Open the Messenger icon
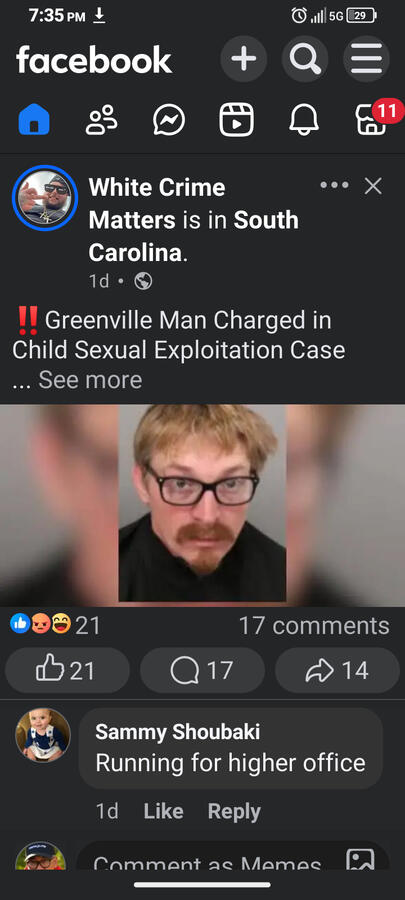This screenshot has width=405, height=900. tap(169, 120)
